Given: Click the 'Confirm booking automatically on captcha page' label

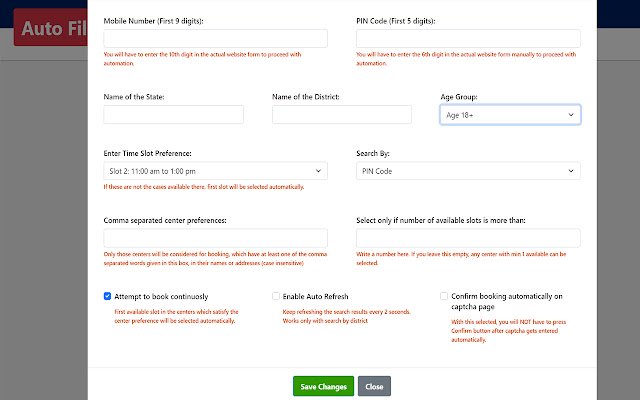Looking at the screenshot, I should [x=507, y=301].
